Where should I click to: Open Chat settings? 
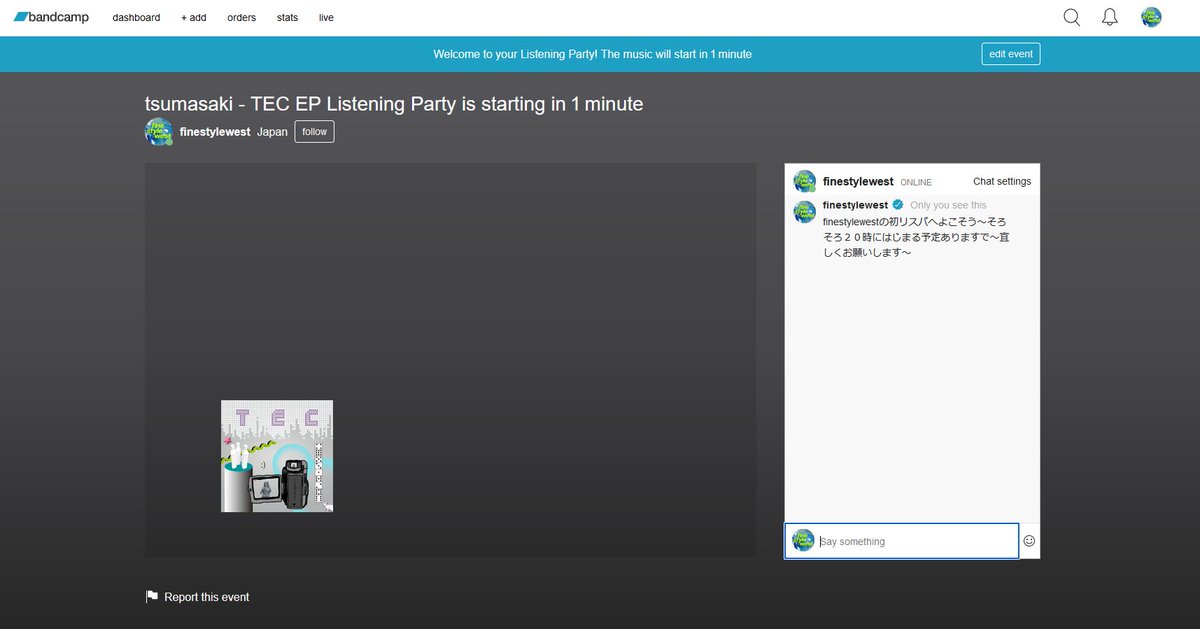1002,182
